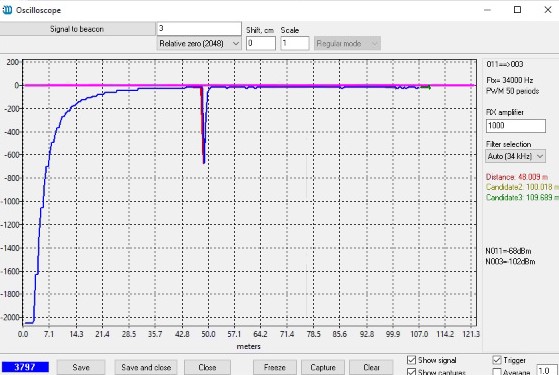Open the Regular mode dropdown
559x375 pixels.
tap(347, 43)
